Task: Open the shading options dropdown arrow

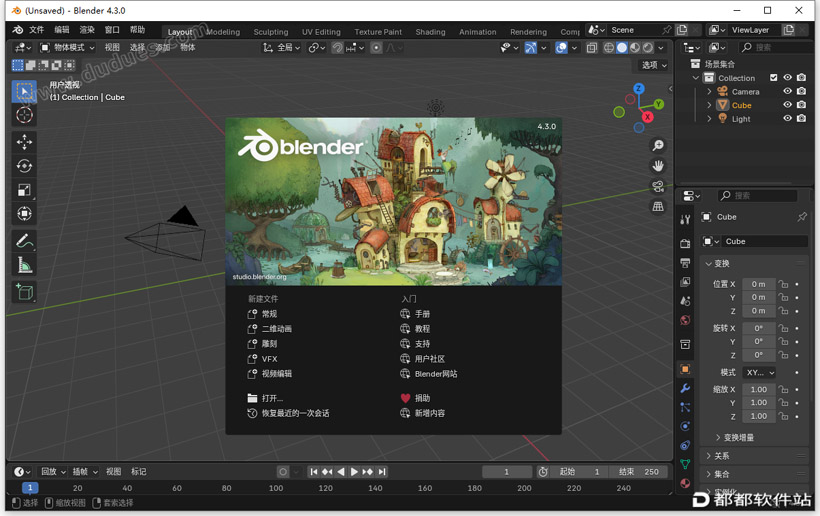Action: pyautogui.click(x=661, y=48)
